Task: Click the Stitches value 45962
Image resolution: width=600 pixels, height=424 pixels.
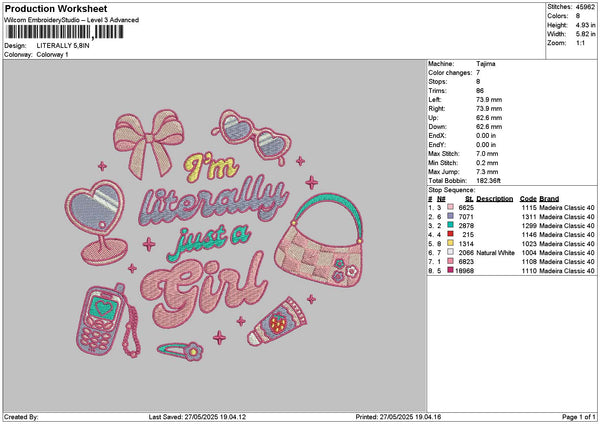Action: click(x=585, y=7)
